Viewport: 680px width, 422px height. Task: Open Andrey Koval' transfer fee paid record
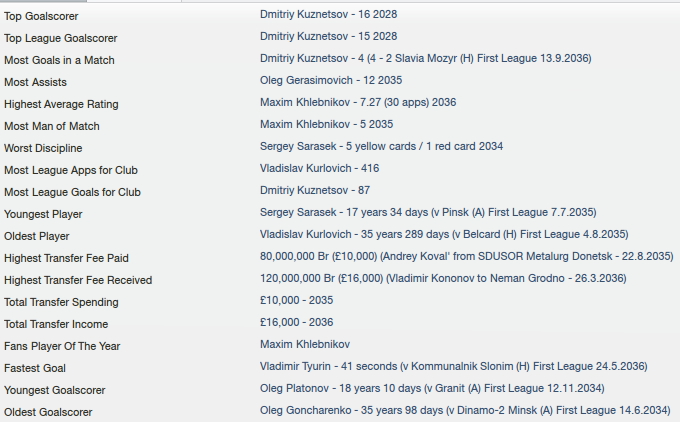pos(467,256)
